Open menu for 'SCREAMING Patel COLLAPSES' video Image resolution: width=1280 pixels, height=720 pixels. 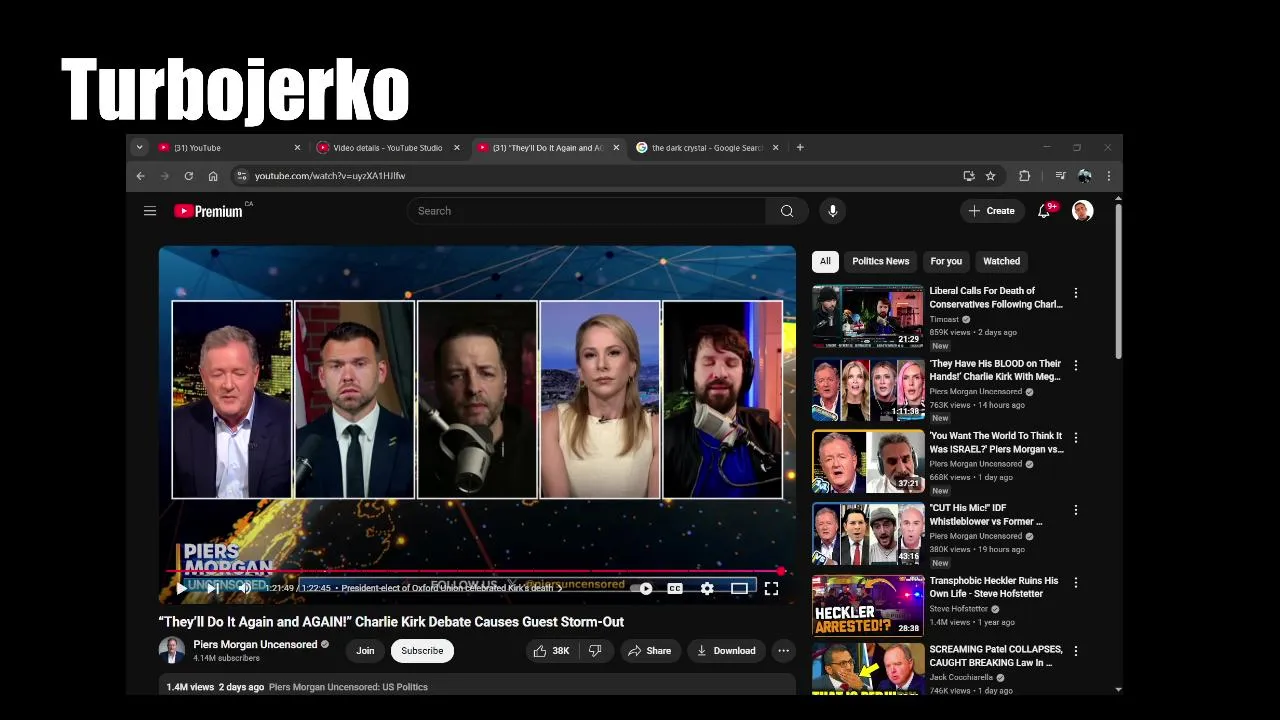[x=1076, y=651]
